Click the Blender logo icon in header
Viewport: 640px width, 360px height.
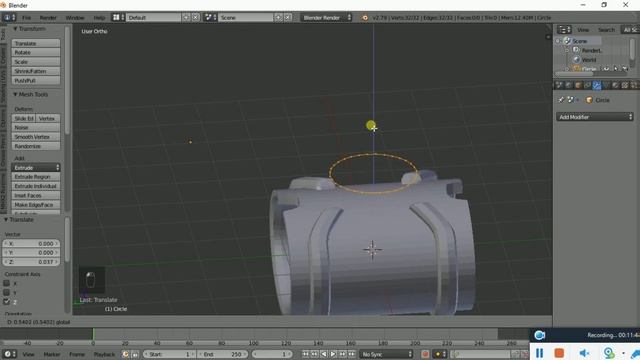tap(364, 18)
